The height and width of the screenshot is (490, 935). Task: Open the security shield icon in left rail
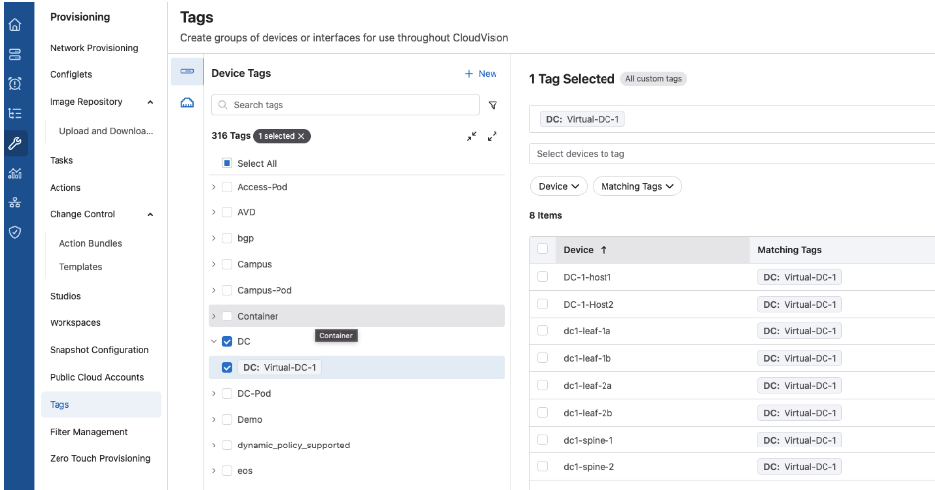pyautogui.click(x=15, y=232)
